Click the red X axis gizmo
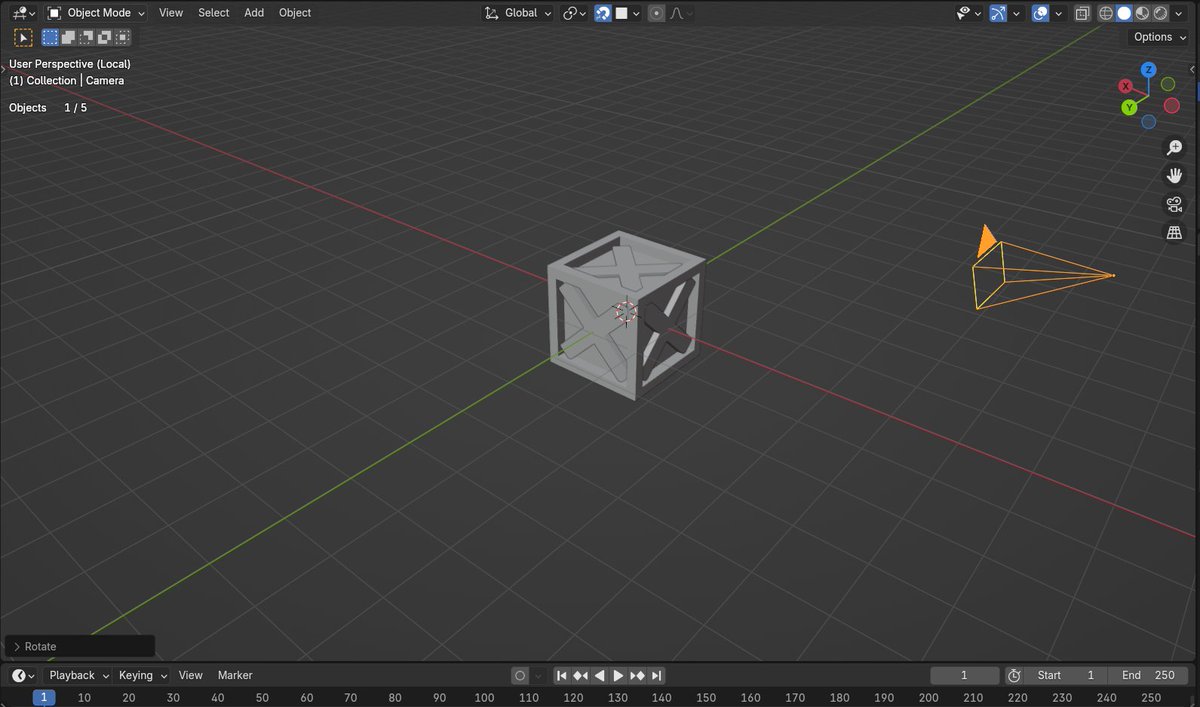The width and height of the screenshot is (1200, 707). (1126, 87)
